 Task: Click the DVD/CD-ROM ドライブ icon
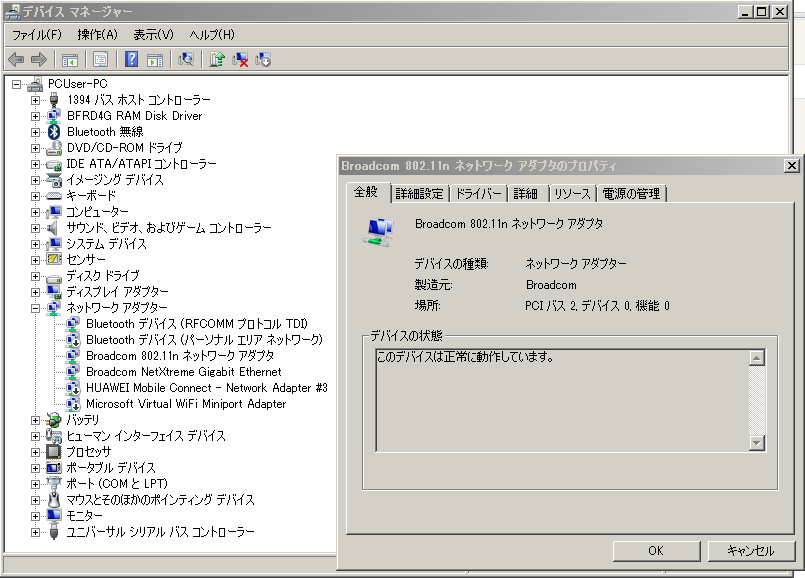(x=54, y=148)
